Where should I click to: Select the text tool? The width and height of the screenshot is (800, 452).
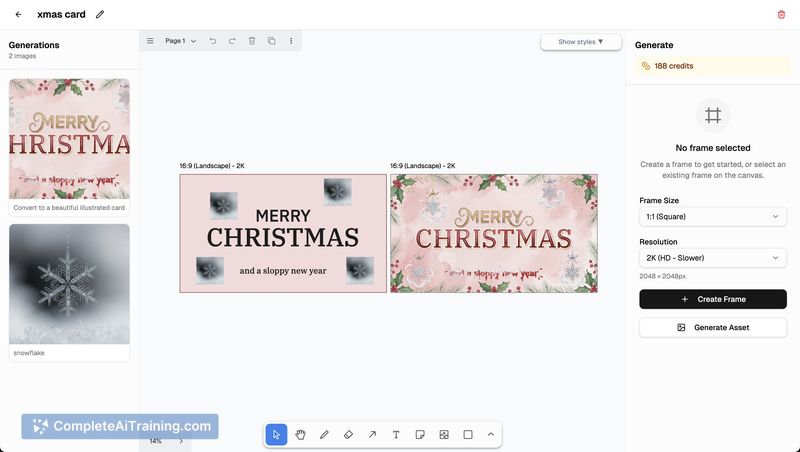(396, 435)
